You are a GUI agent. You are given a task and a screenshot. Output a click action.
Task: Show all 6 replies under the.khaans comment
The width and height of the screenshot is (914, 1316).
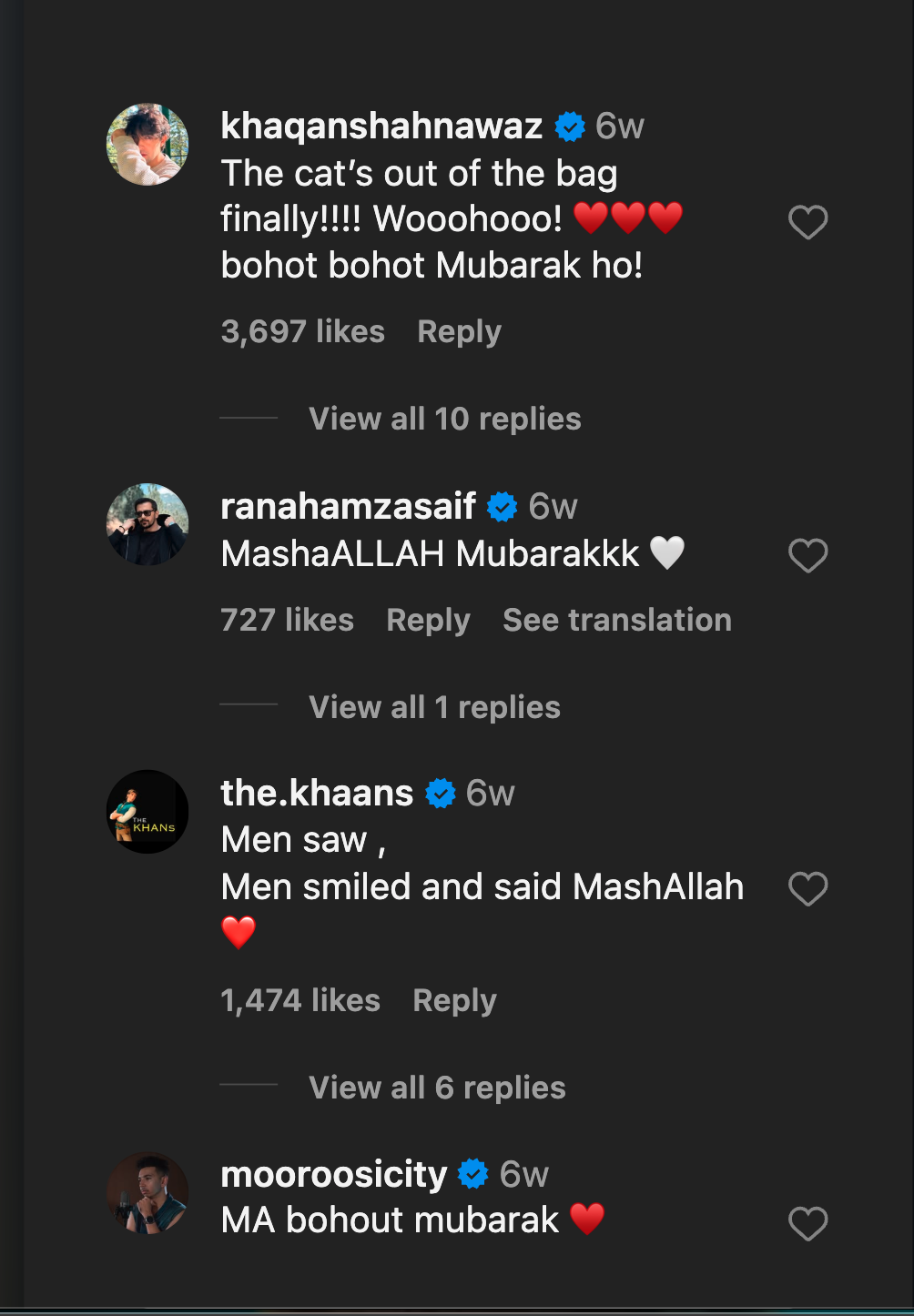pos(436,1088)
